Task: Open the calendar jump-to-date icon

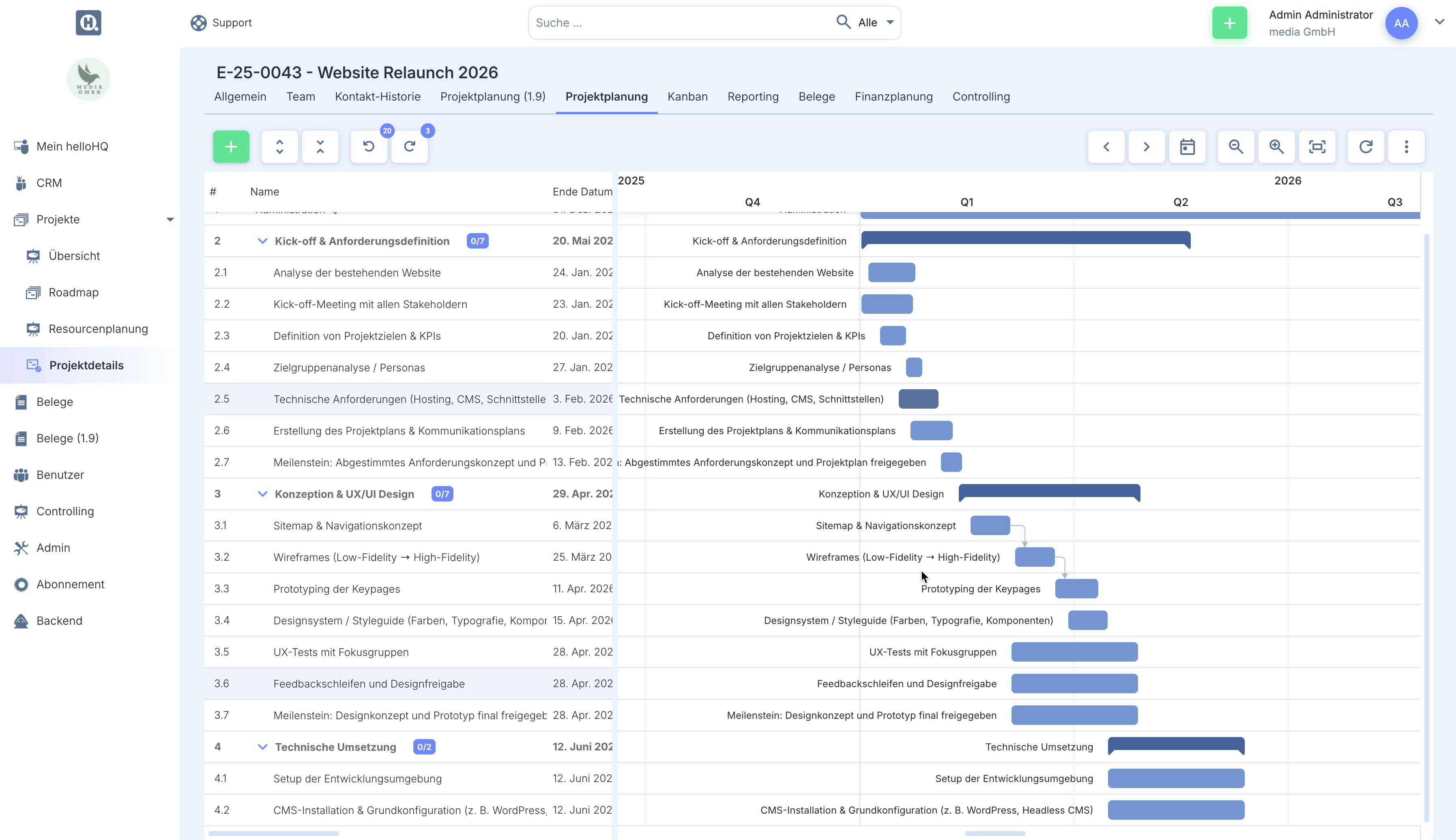Action: point(1187,146)
